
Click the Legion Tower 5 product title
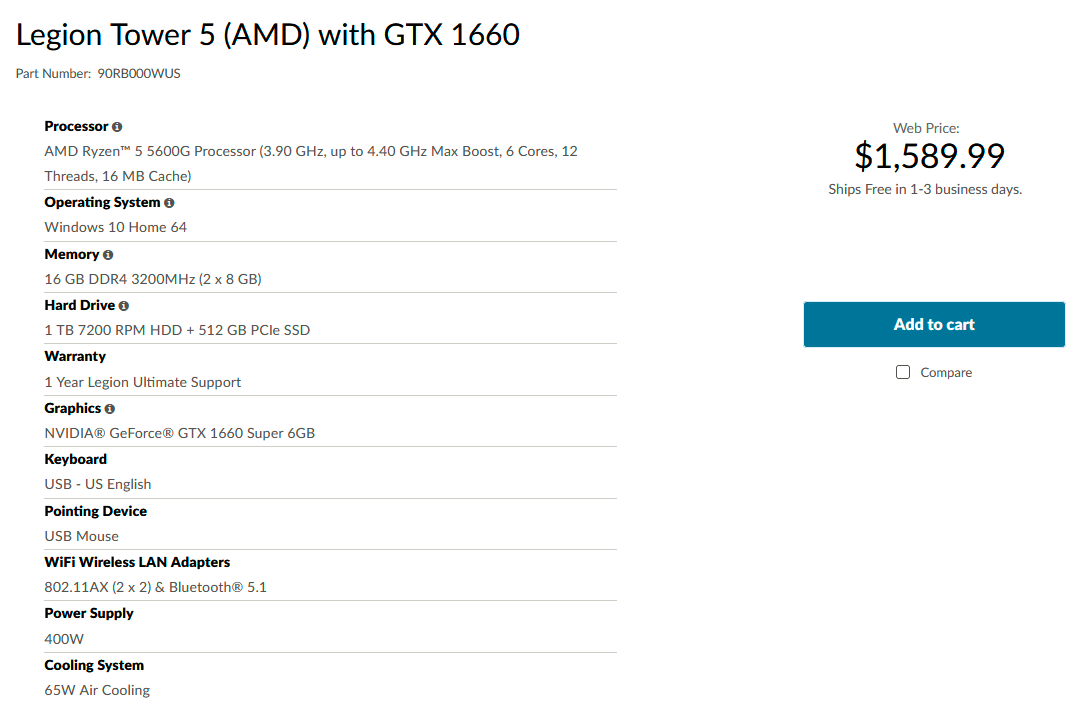(x=268, y=35)
